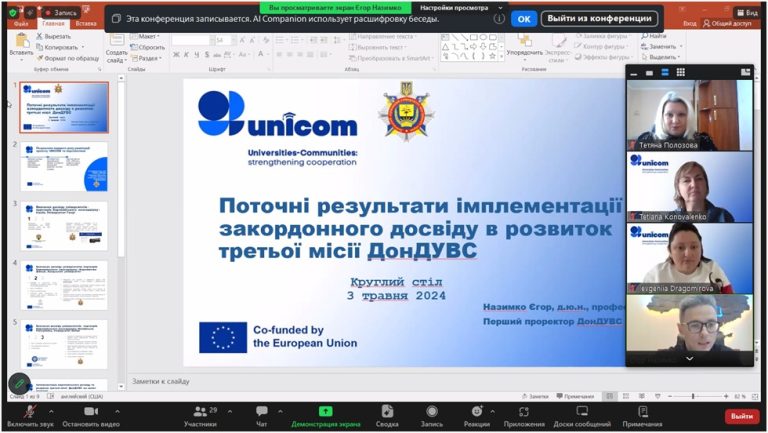Select slide 3 thumbnail
The width and height of the screenshot is (768, 433).
pos(64,226)
